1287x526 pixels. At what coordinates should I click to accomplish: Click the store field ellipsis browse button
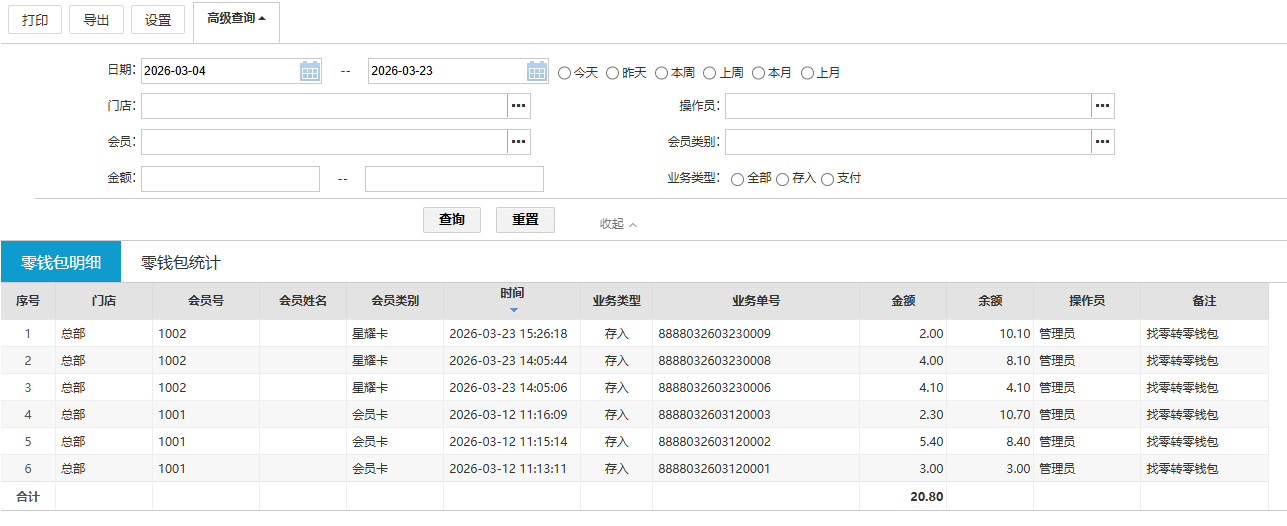[518, 106]
